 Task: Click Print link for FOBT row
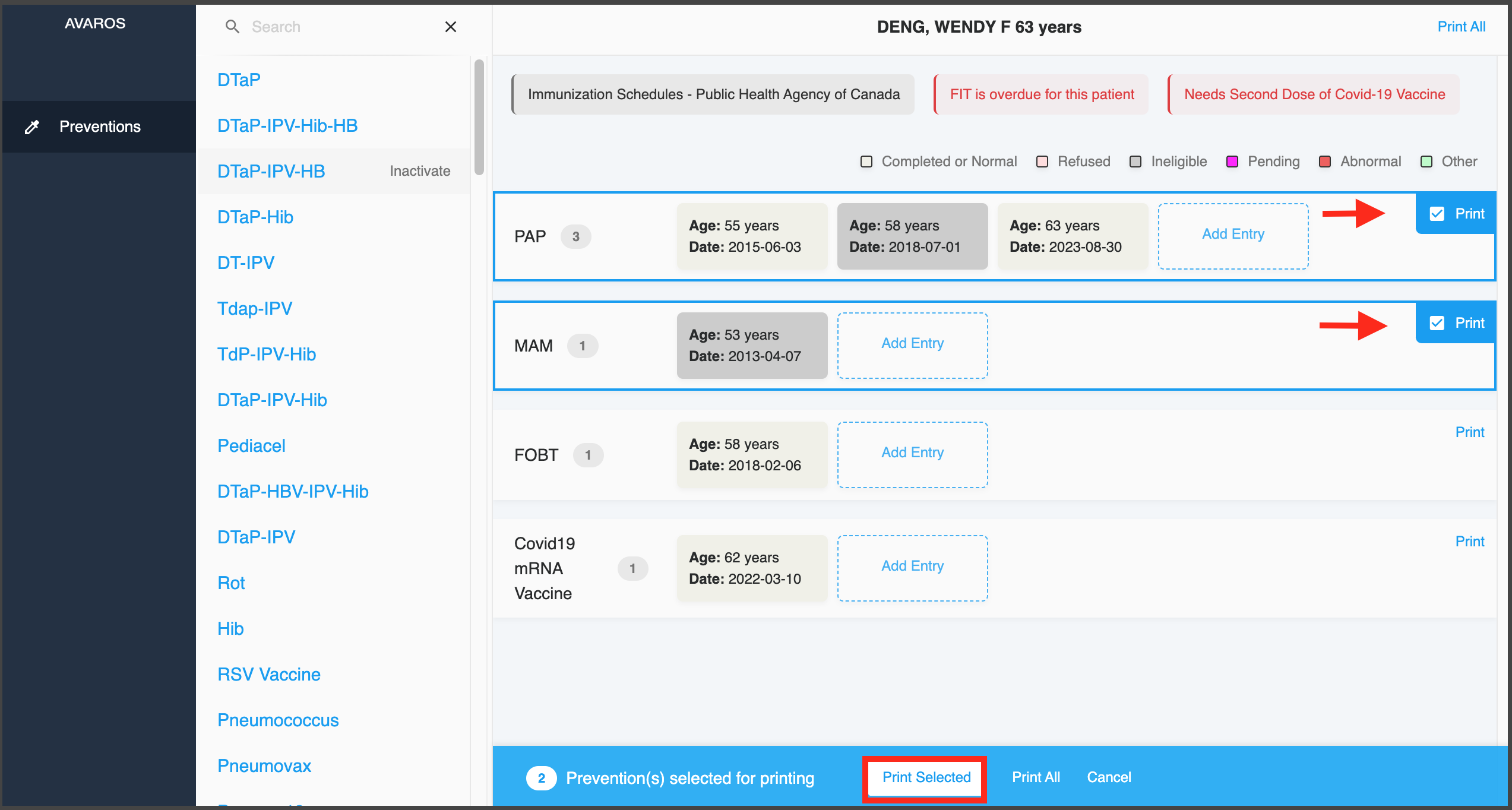[x=1469, y=432]
